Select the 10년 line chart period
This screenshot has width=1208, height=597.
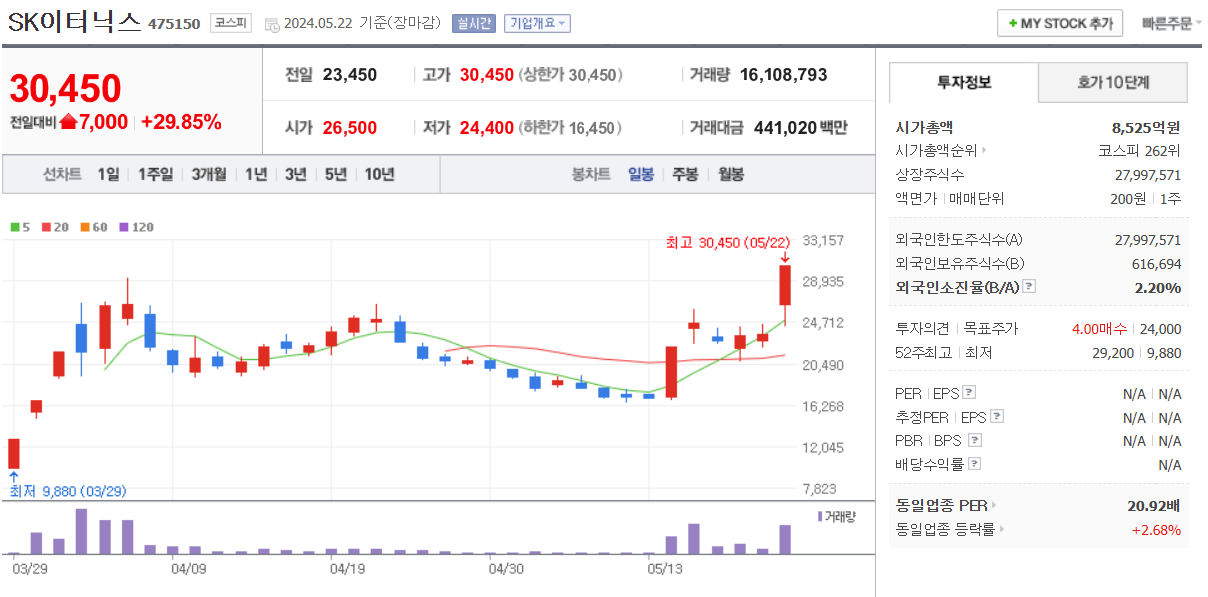click(x=379, y=174)
